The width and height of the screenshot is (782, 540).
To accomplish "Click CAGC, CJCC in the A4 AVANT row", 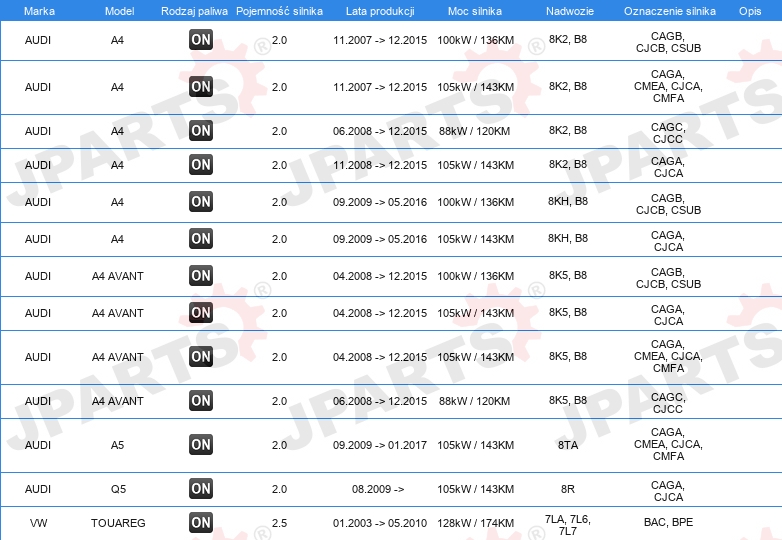I will coord(668,403).
